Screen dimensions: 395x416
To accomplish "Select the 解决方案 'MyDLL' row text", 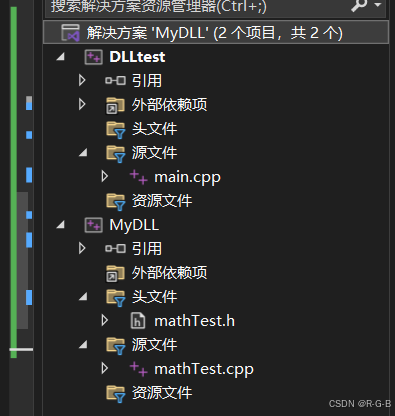I will point(215,33).
